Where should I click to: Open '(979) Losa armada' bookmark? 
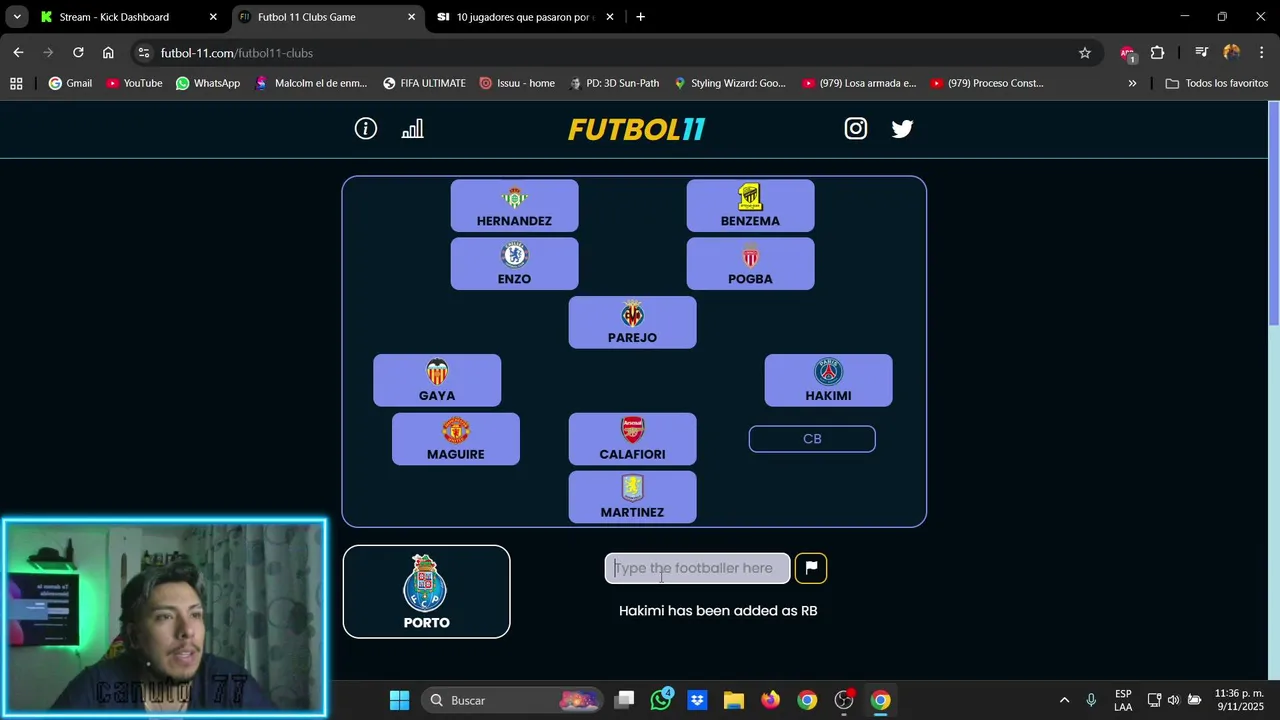coord(859,83)
